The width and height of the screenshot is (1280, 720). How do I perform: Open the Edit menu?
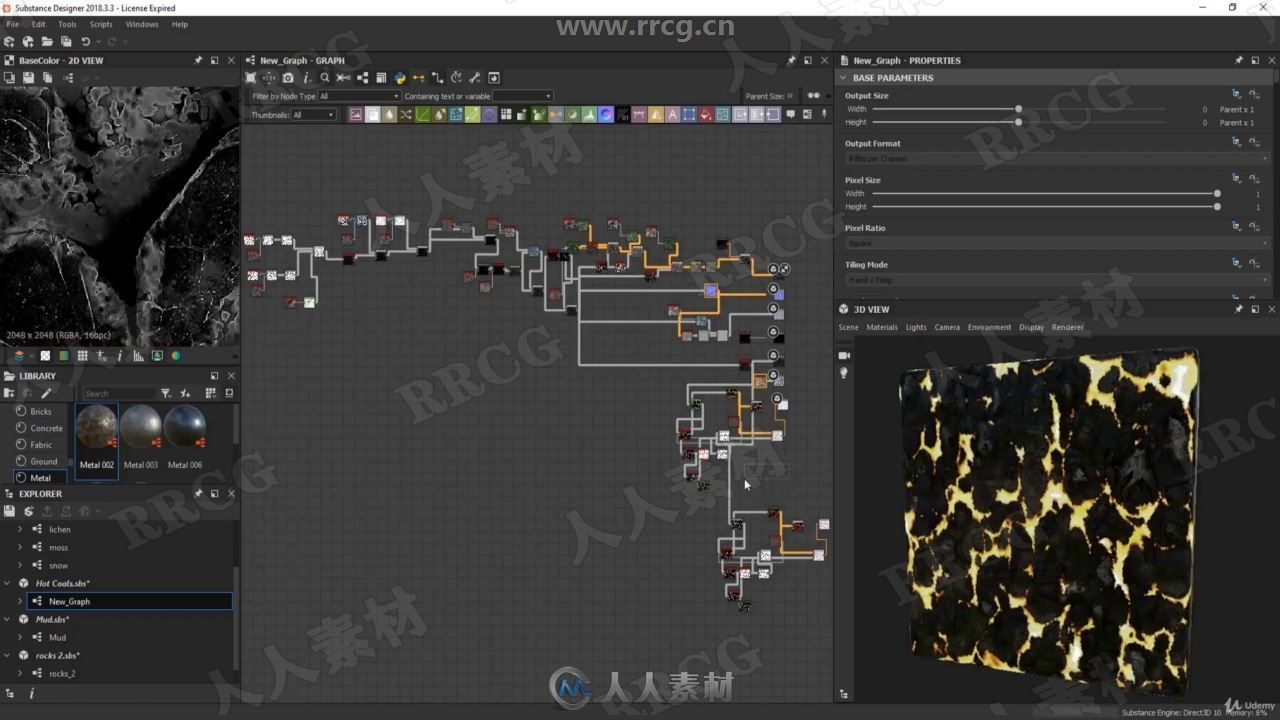[x=38, y=24]
